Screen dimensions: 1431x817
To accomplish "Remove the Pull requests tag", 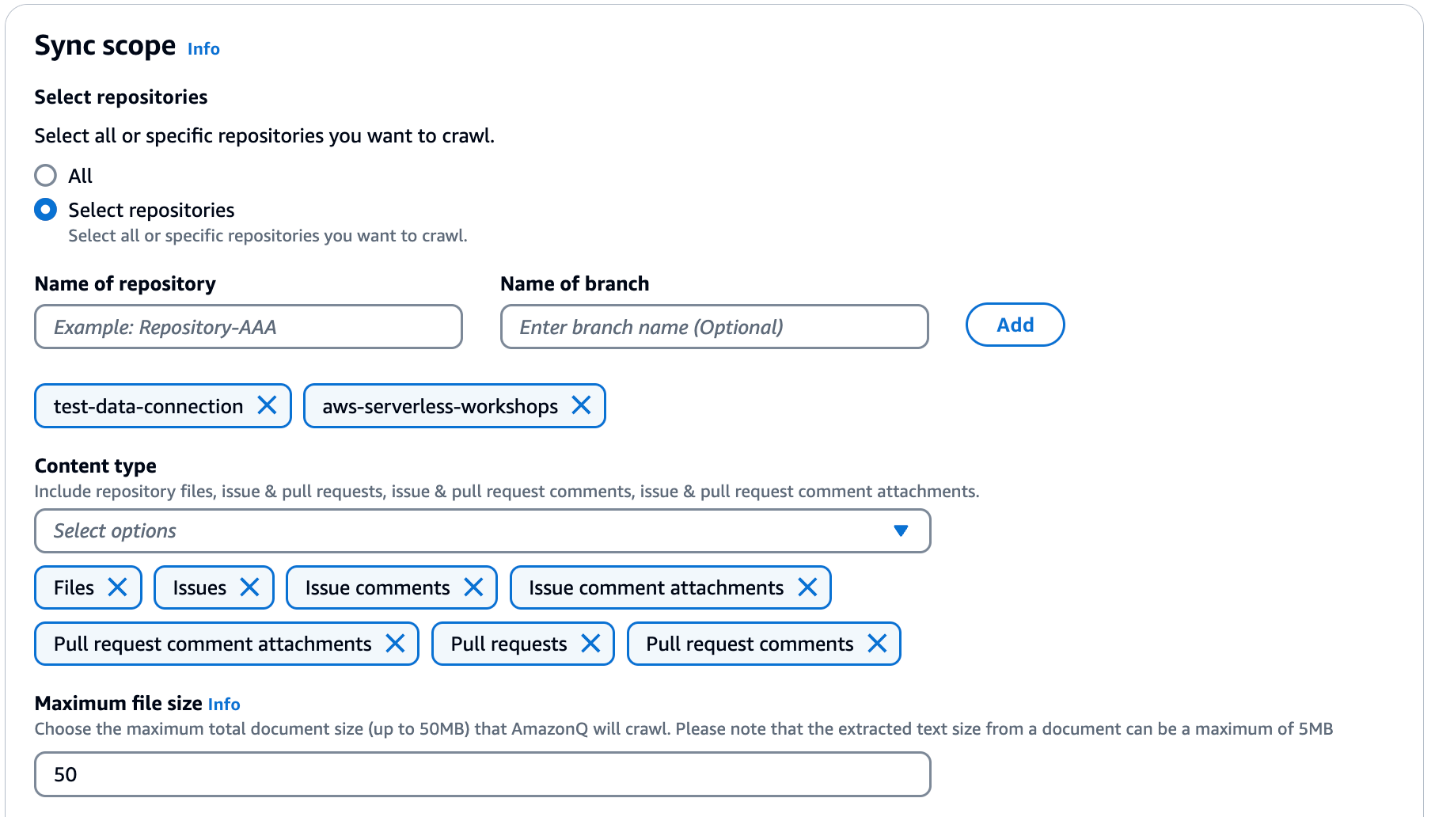I will click(x=590, y=644).
